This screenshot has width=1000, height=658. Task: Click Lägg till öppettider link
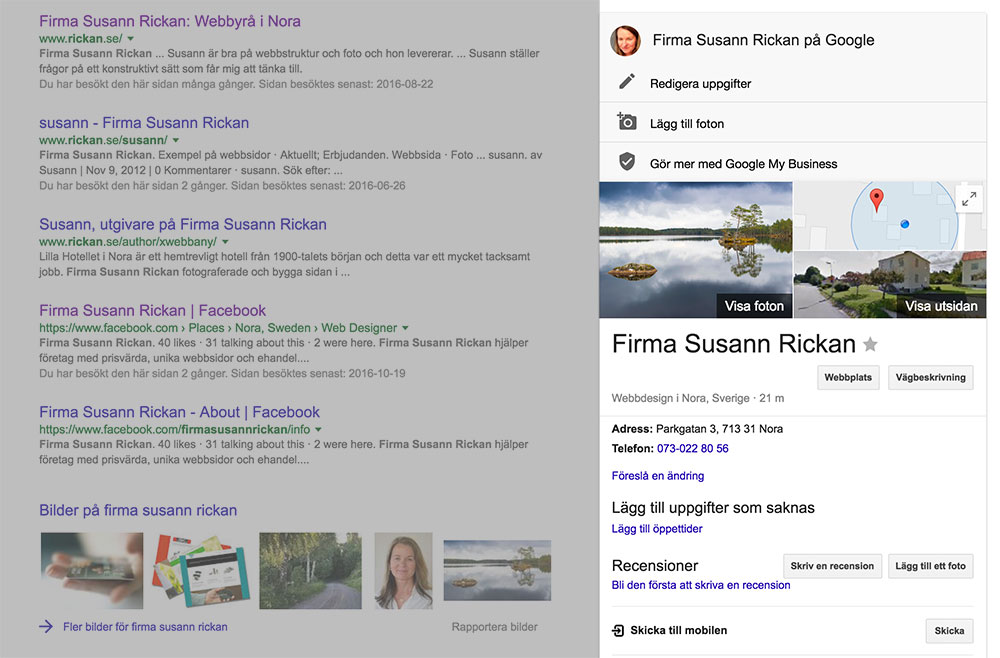tap(657, 529)
